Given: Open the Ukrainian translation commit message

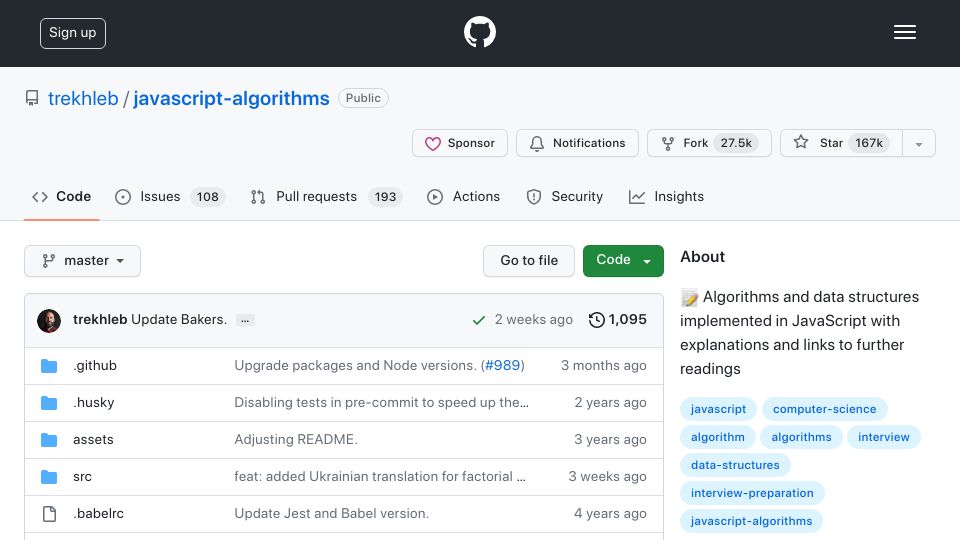Looking at the screenshot, I should pos(380,476).
